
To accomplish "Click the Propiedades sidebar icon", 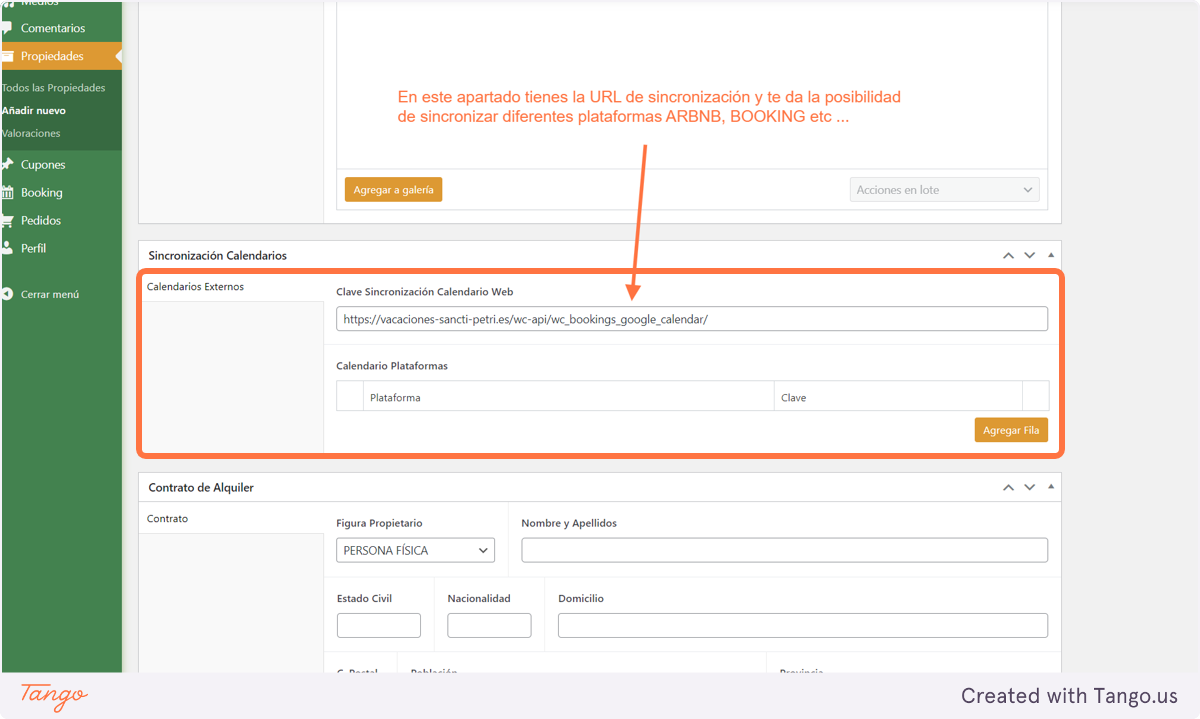I will 7,56.
